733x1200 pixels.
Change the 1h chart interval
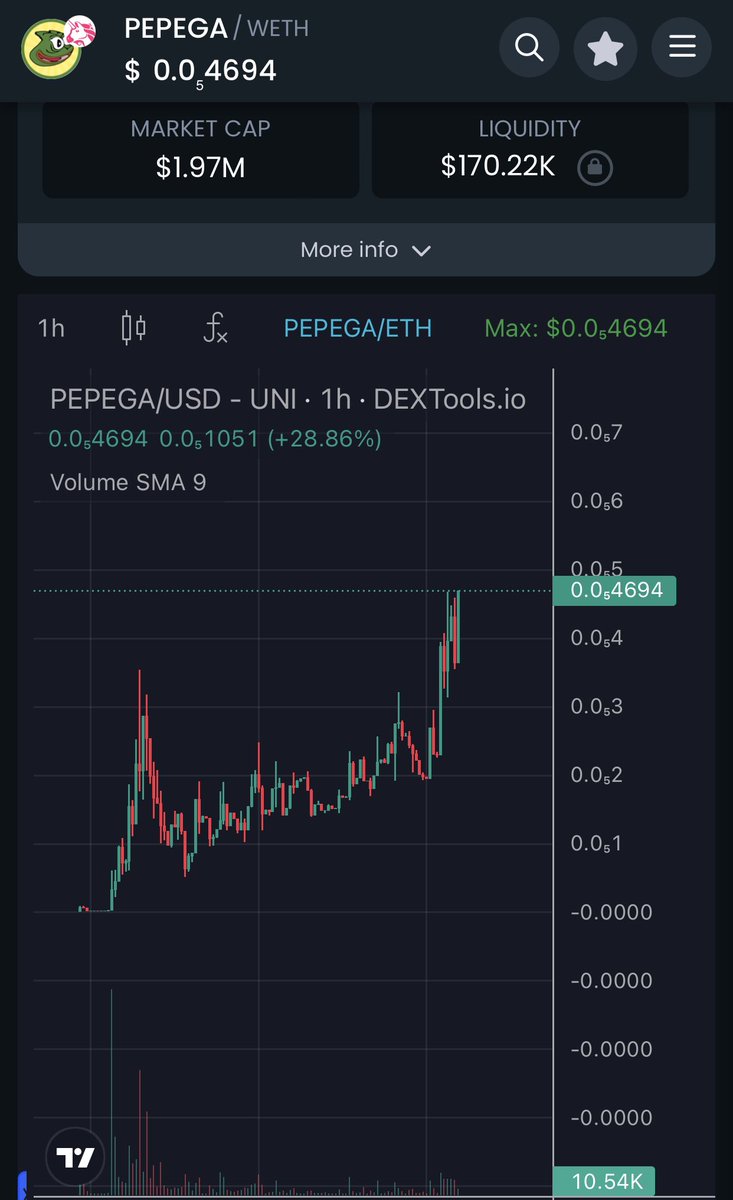pyautogui.click(x=51, y=328)
